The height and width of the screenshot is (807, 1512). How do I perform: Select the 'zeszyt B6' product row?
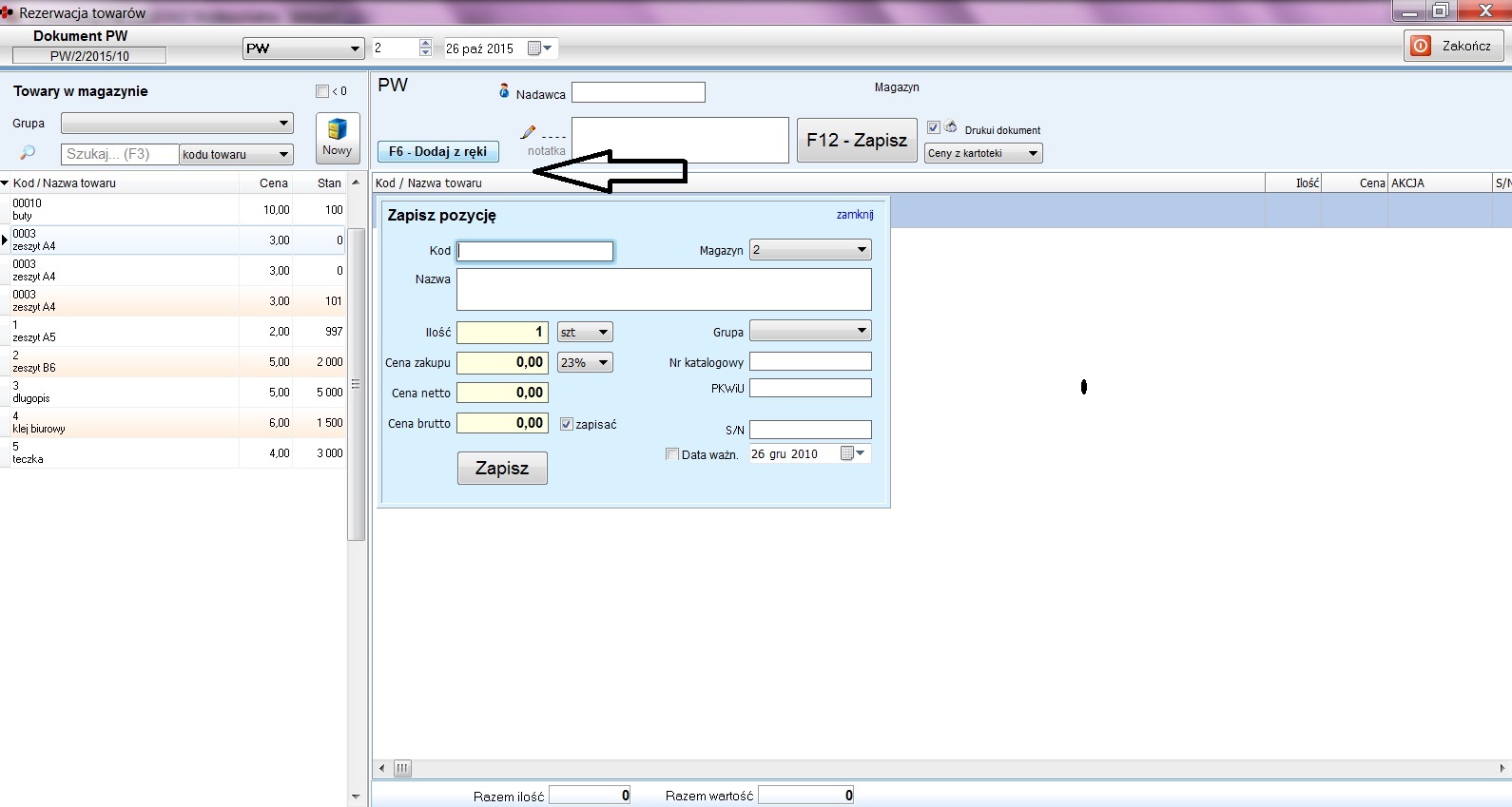[173, 362]
